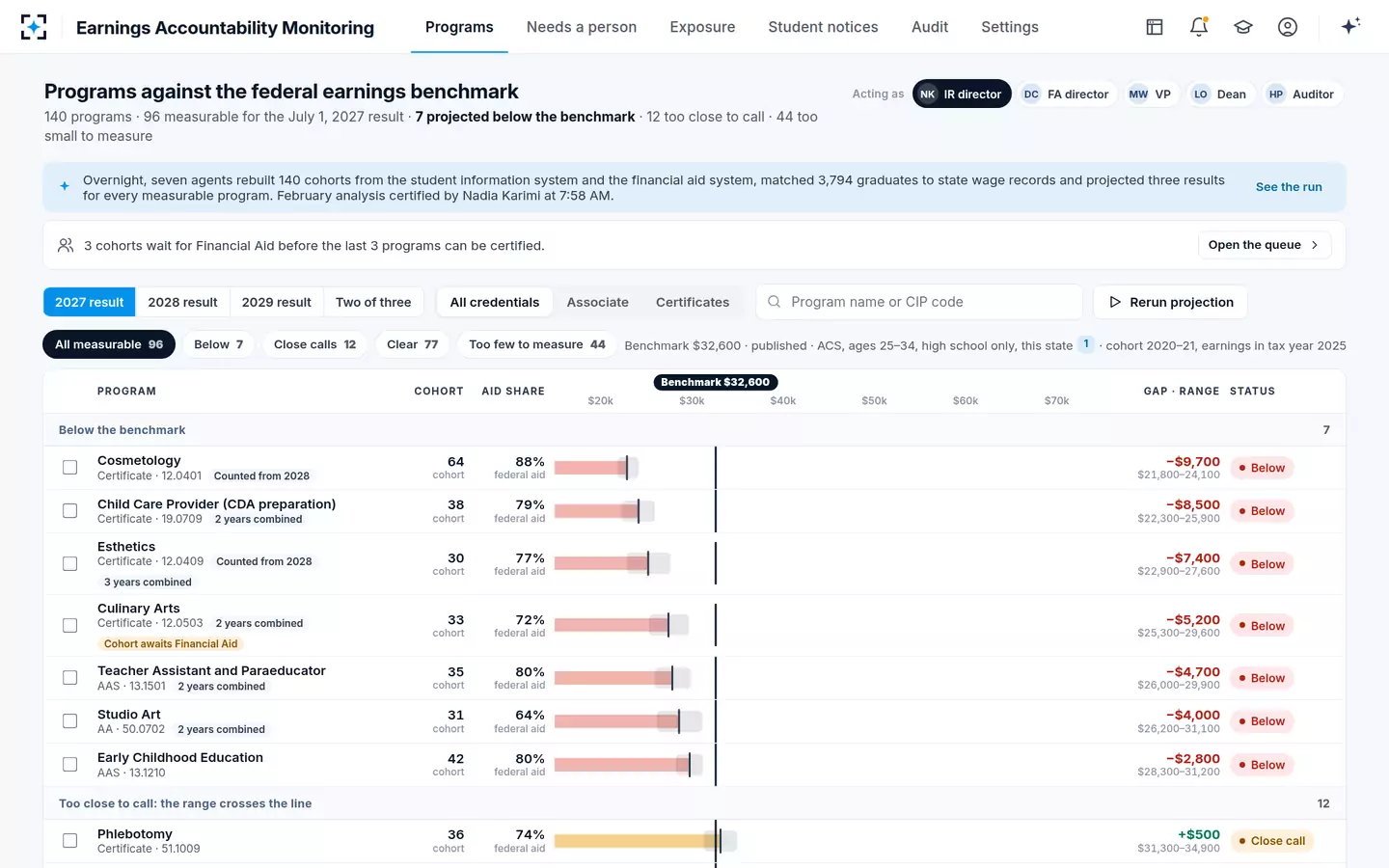
Task: Click the Rerun projection button
Action: click(1170, 302)
